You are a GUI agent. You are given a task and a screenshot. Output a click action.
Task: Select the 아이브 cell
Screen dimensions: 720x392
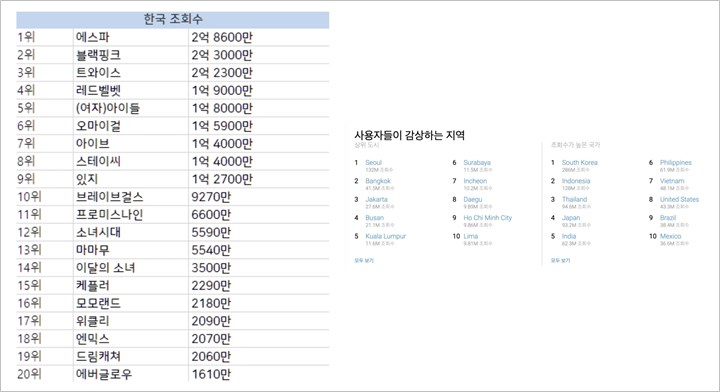[131, 144]
